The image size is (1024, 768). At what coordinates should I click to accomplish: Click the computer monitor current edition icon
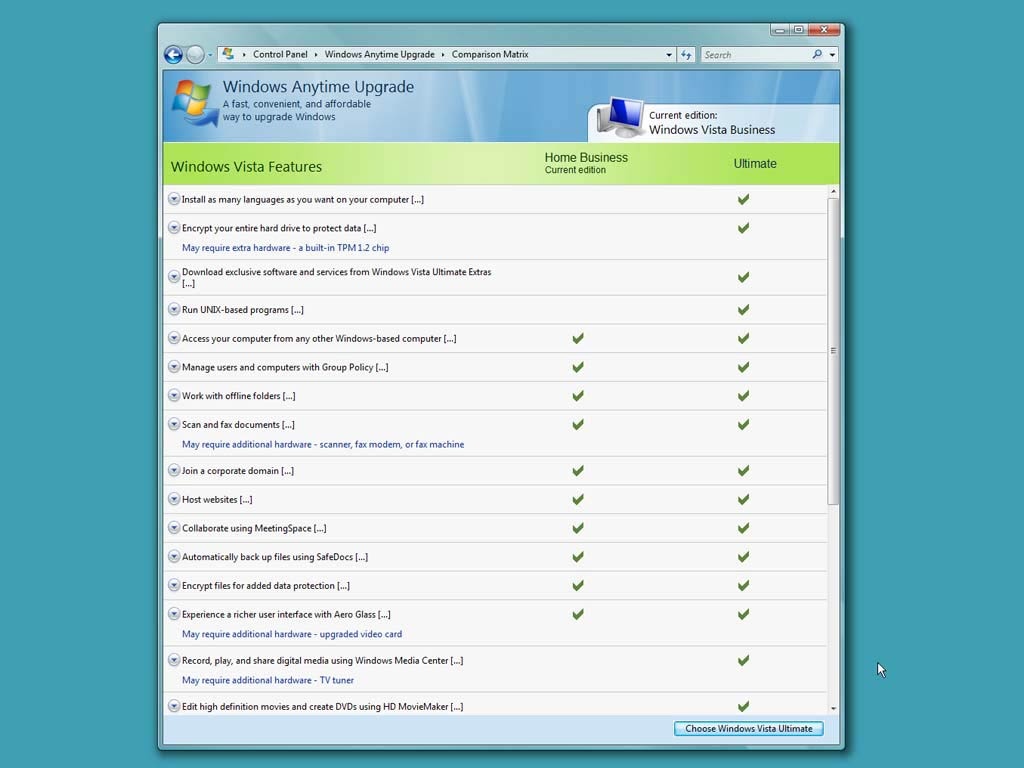pyautogui.click(x=620, y=117)
